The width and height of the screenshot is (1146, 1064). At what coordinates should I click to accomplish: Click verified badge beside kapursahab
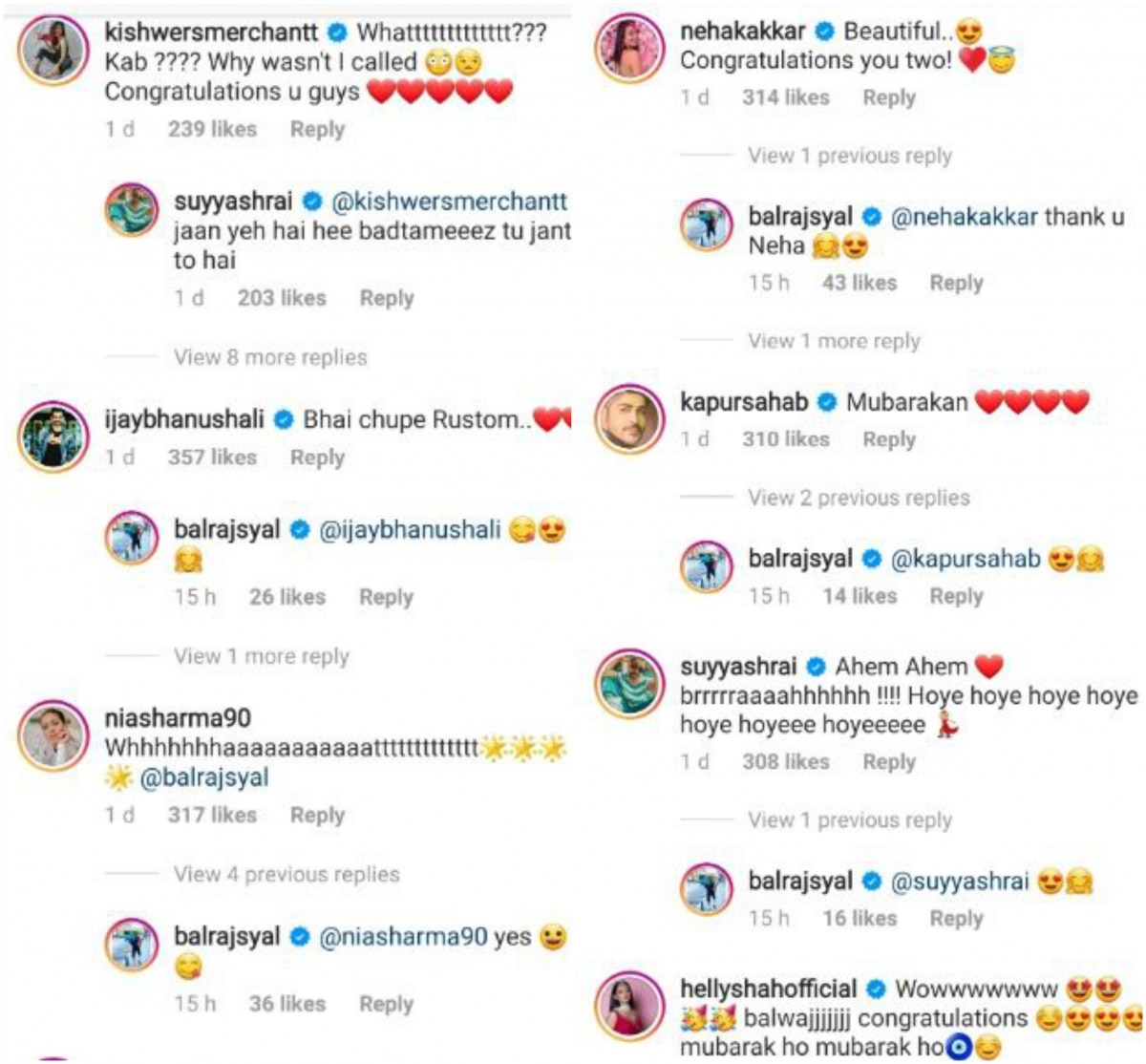827,403
